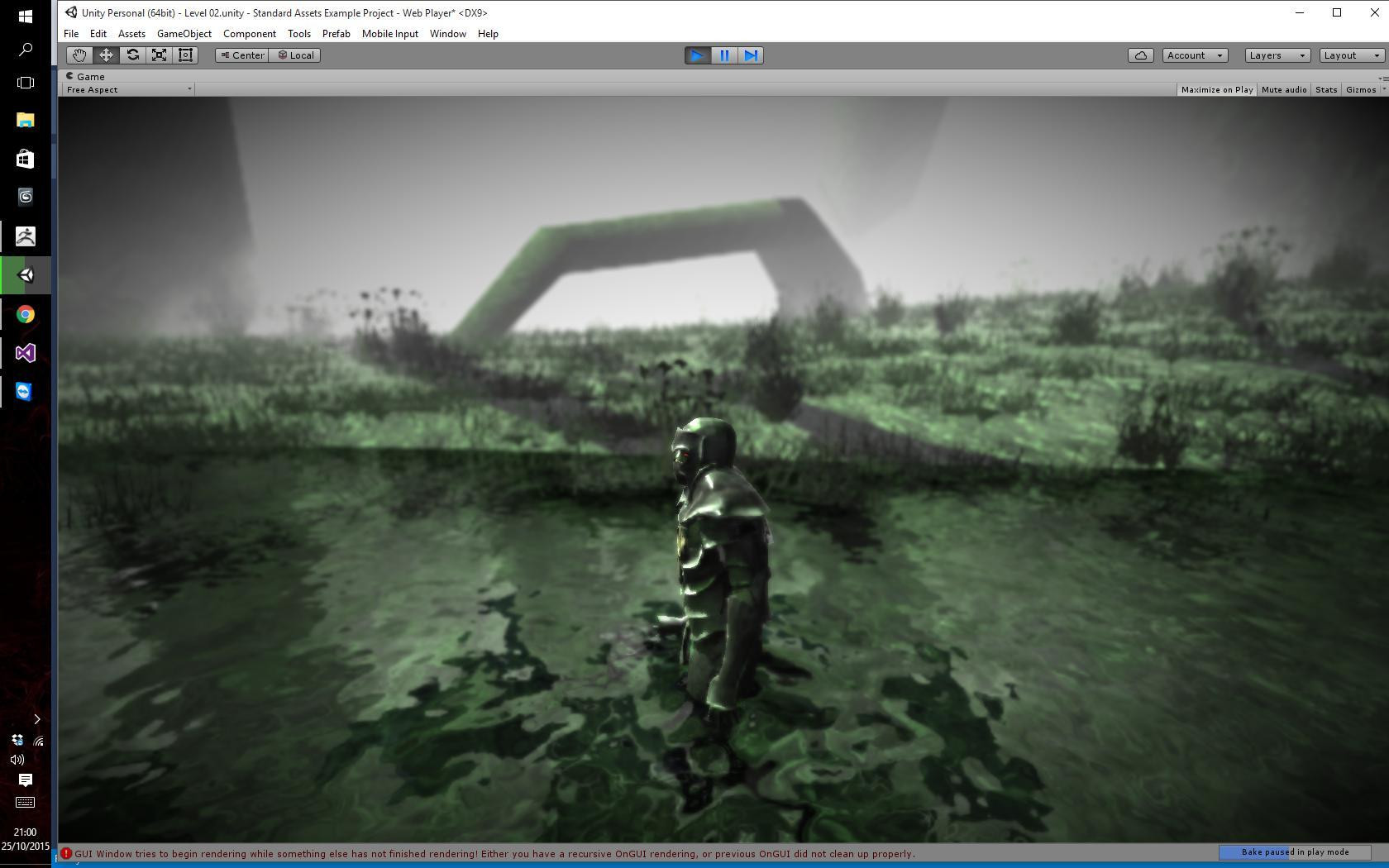Open the Cloud services panel
This screenshot has width=1389, height=868.
point(1141,55)
